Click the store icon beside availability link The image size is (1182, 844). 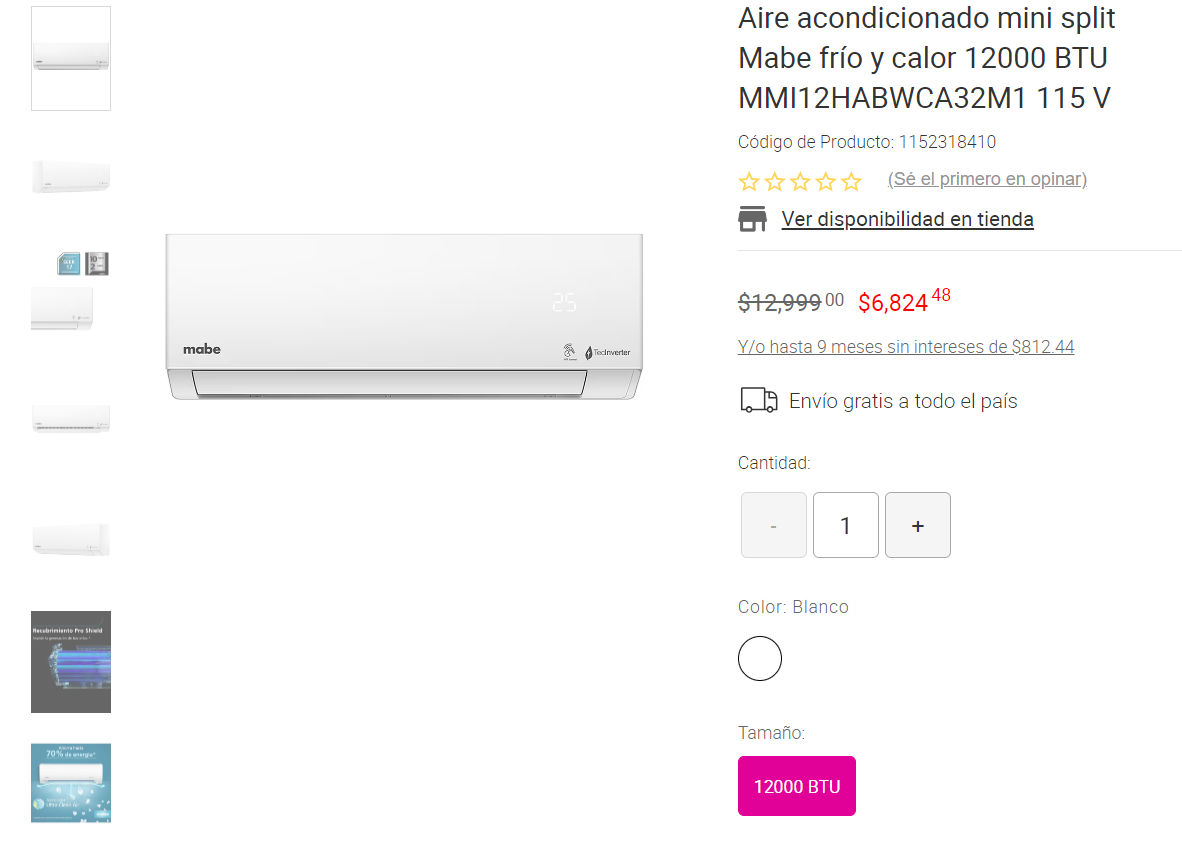point(752,219)
